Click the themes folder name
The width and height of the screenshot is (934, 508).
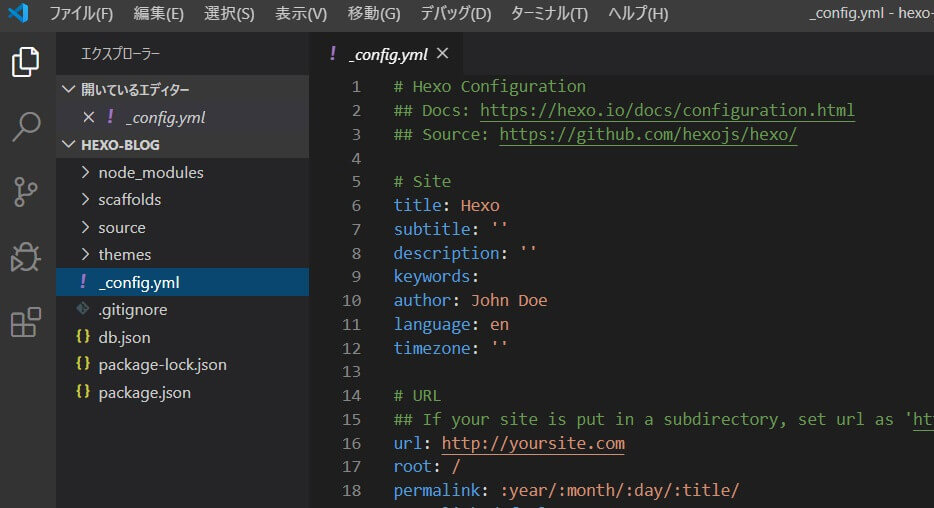124,254
